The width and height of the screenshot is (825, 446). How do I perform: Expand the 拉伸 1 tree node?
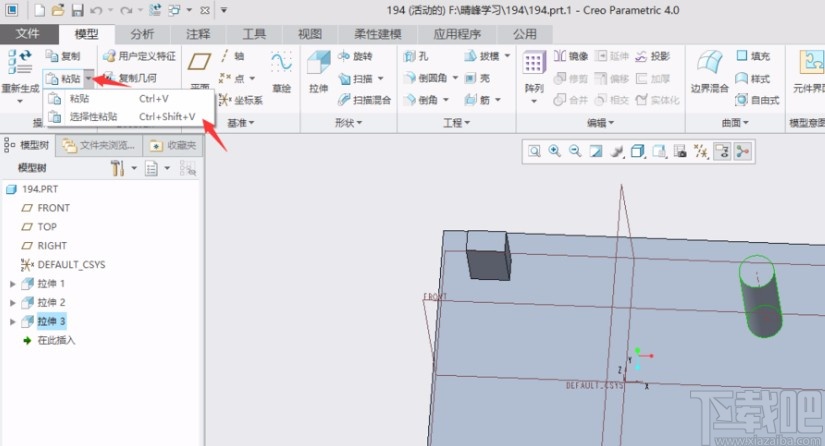click(x=13, y=283)
